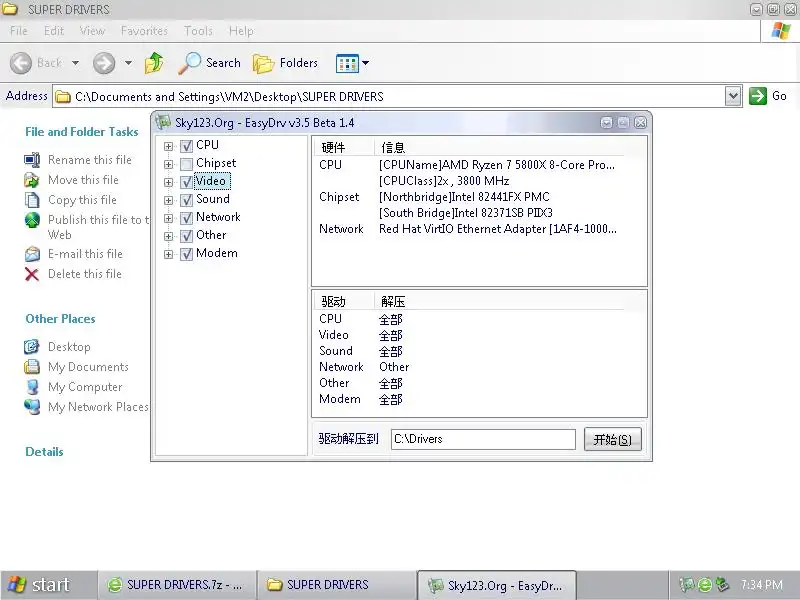Check the Chipset checkbox
Screen dimensions: 800x600
tap(186, 164)
